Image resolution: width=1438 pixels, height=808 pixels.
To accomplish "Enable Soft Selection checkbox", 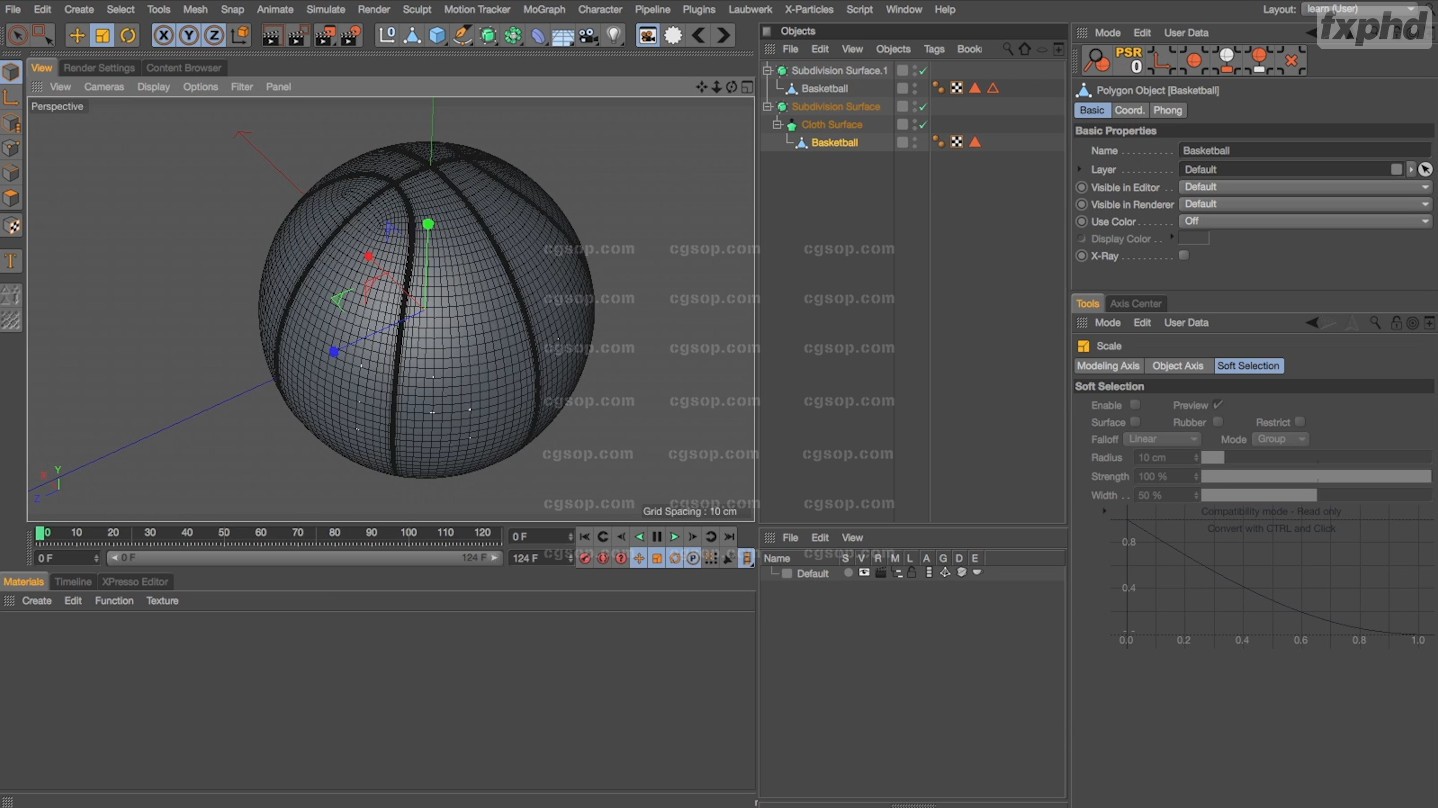I will (x=1135, y=405).
